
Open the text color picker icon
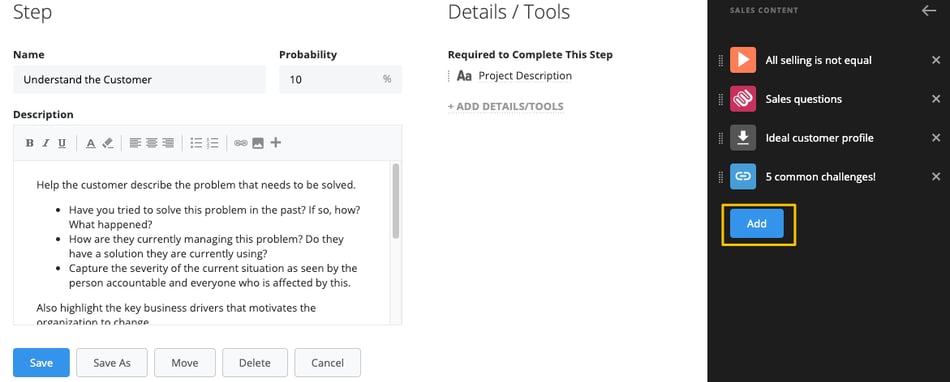tap(90, 143)
